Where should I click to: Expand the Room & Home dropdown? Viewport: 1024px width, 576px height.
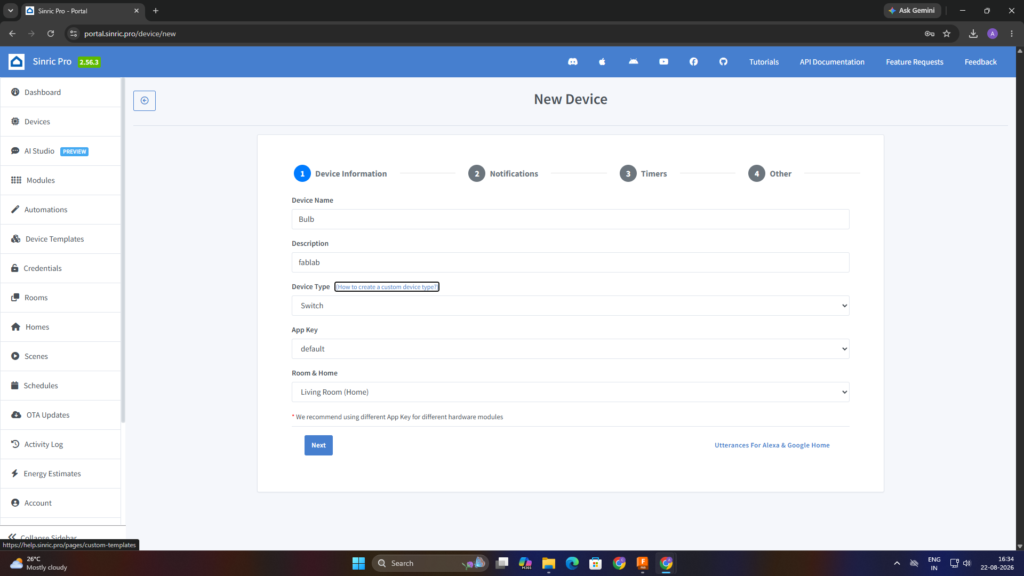coord(570,392)
